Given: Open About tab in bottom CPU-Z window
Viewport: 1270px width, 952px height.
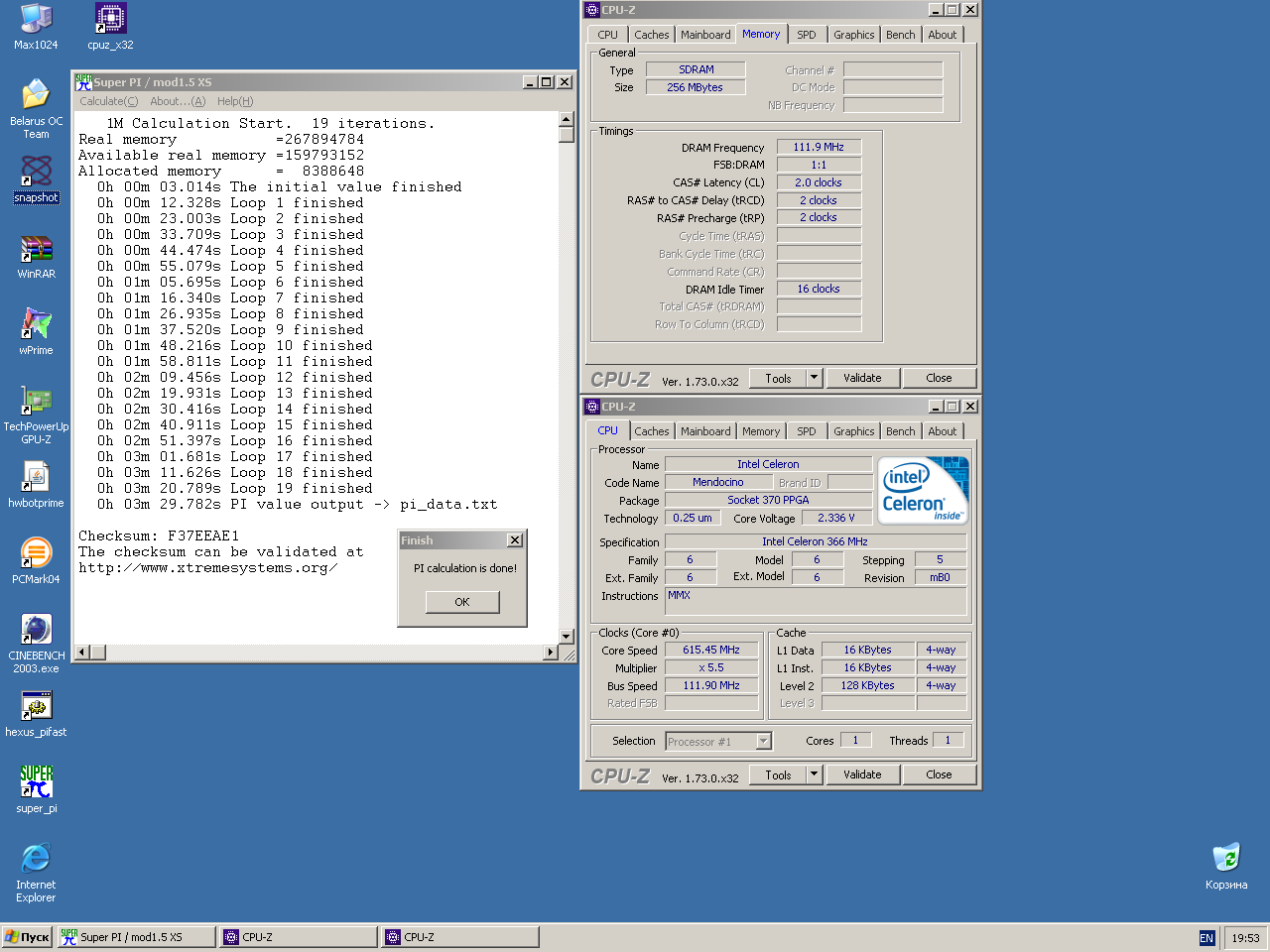Looking at the screenshot, I should point(943,431).
